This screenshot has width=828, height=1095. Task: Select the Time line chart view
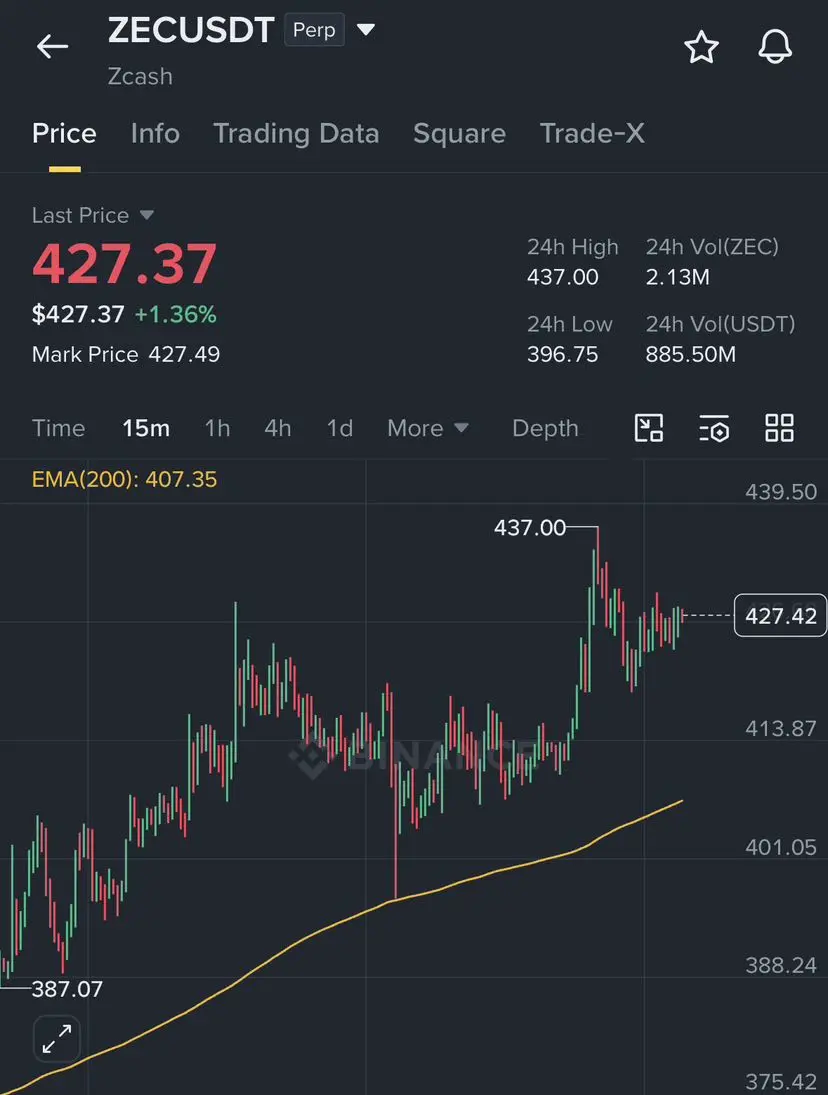[59, 428]
